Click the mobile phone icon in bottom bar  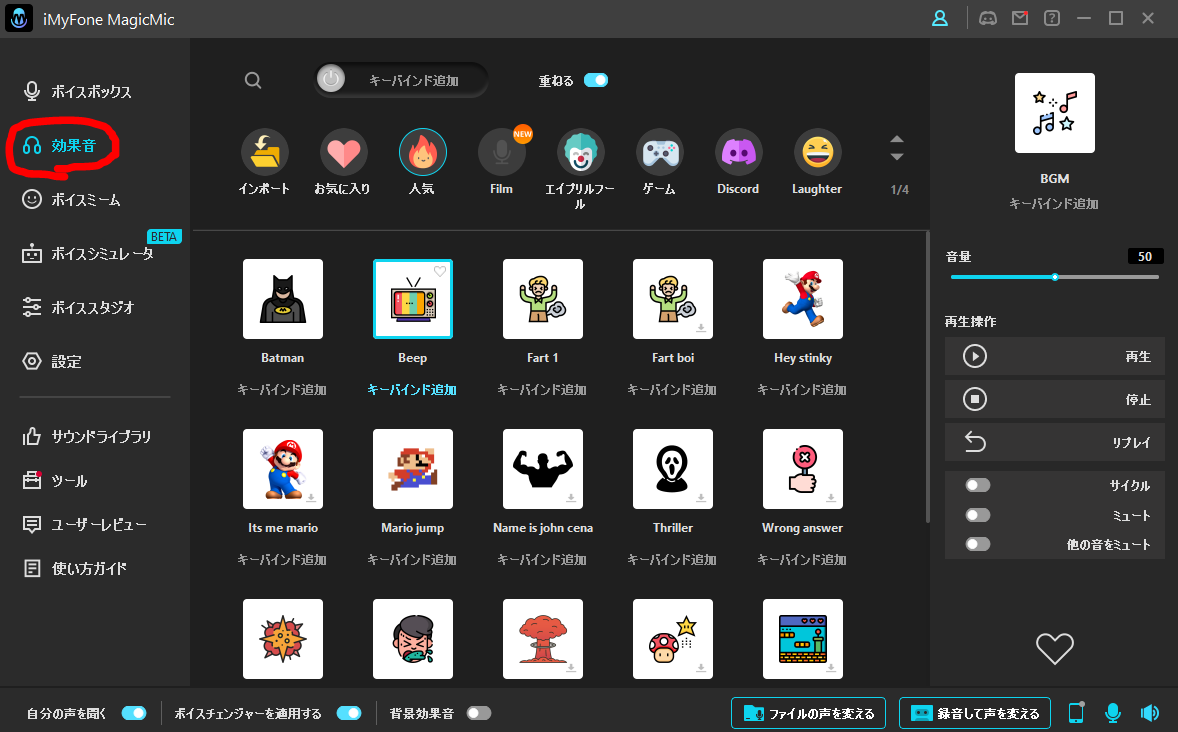tap(1076, 713)
